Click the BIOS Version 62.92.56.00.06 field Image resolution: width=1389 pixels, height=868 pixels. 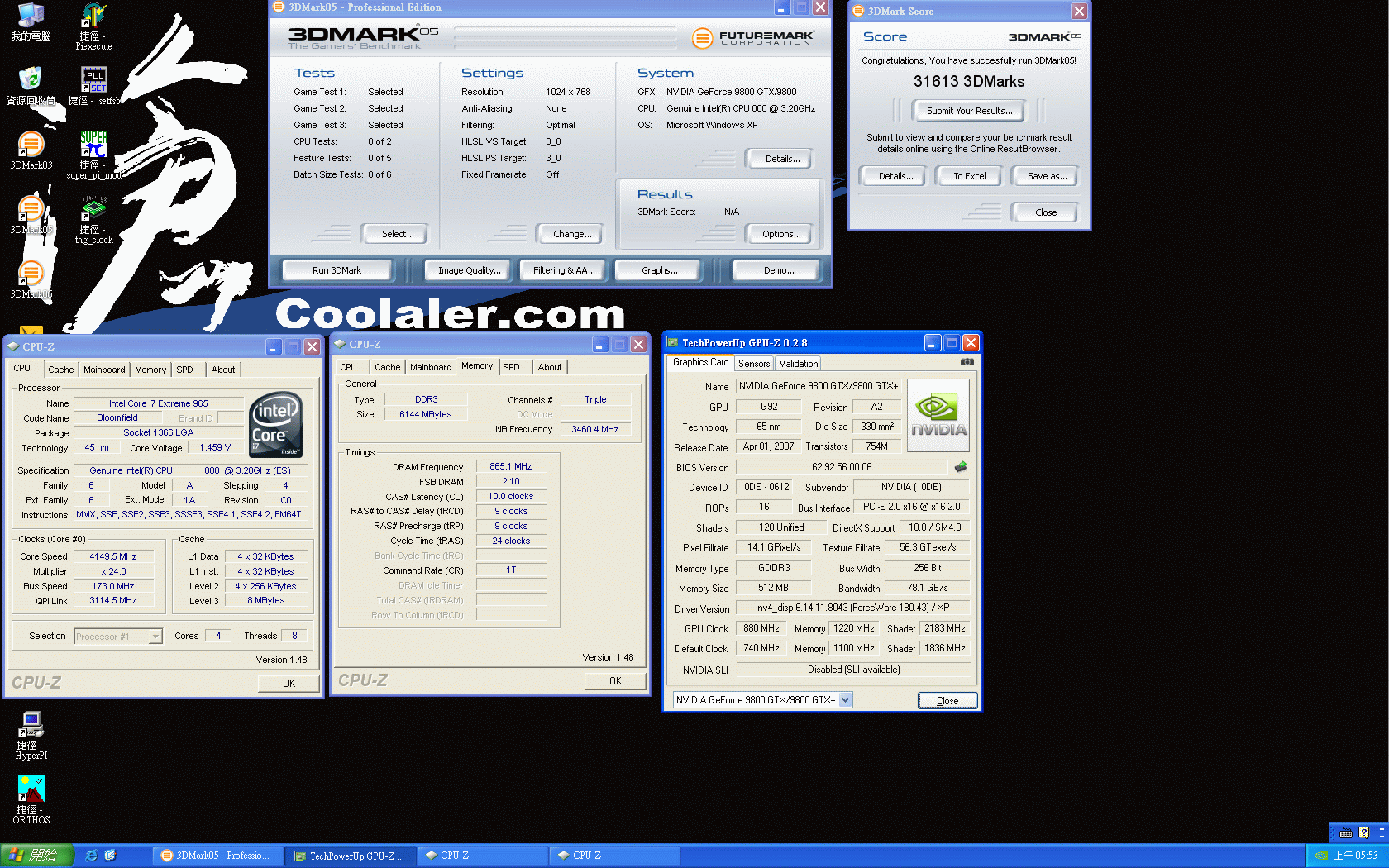pyautogui.click(x=842, y=467)
